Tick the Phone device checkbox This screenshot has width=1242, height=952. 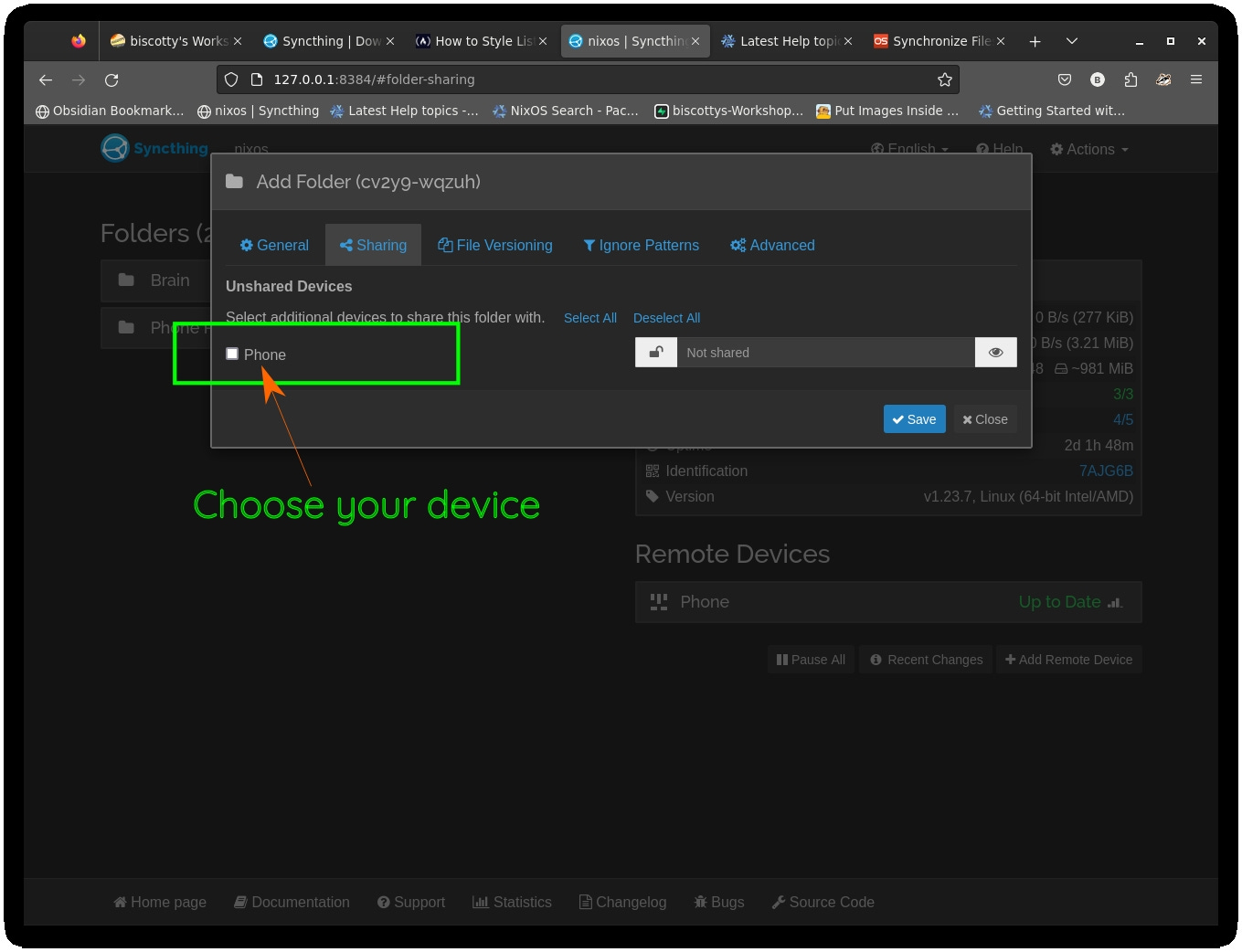pyautogui.click(x=232, y=354)
